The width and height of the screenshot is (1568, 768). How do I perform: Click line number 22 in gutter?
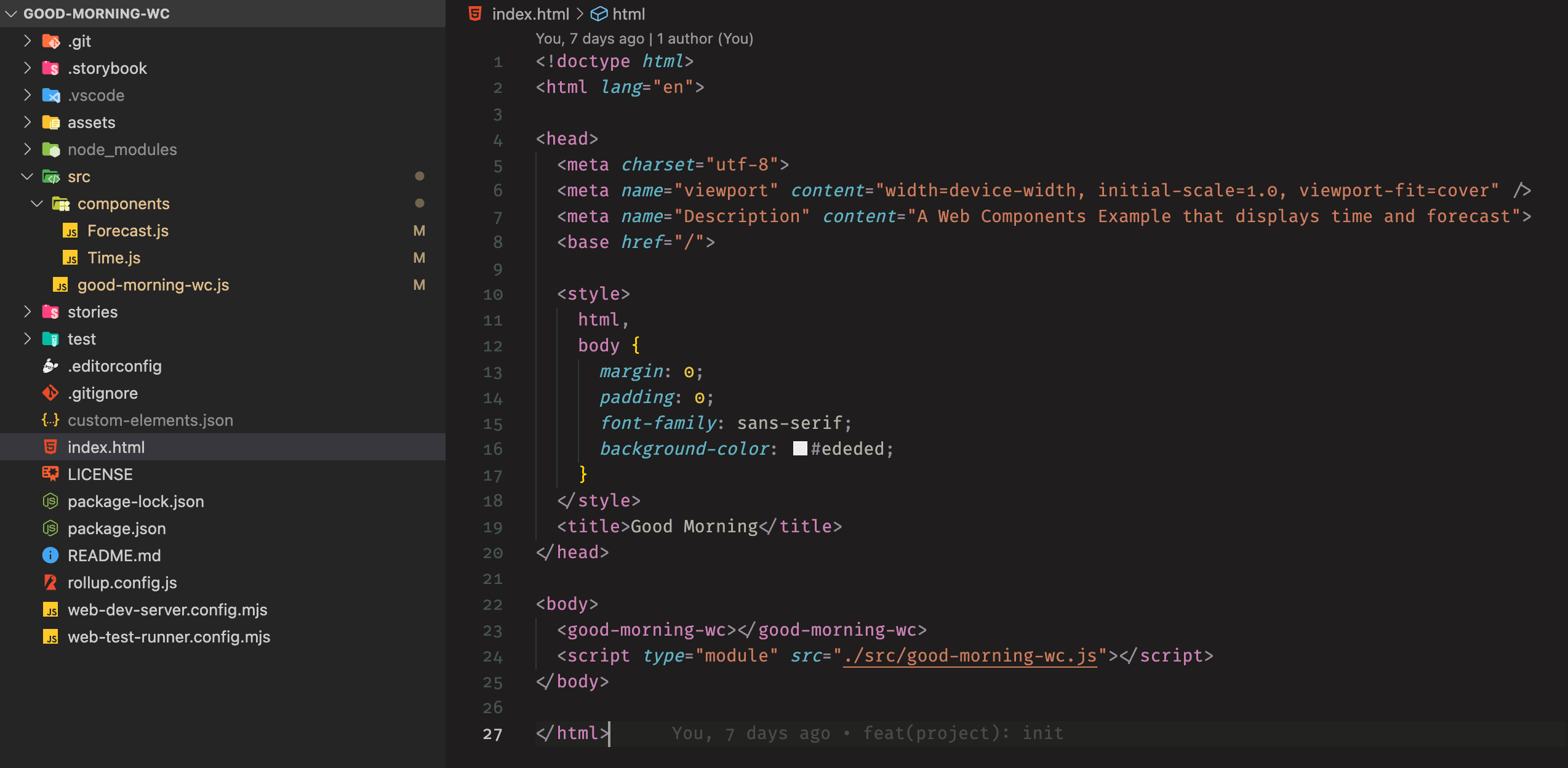pyautogui.click(x=492, y=604)
